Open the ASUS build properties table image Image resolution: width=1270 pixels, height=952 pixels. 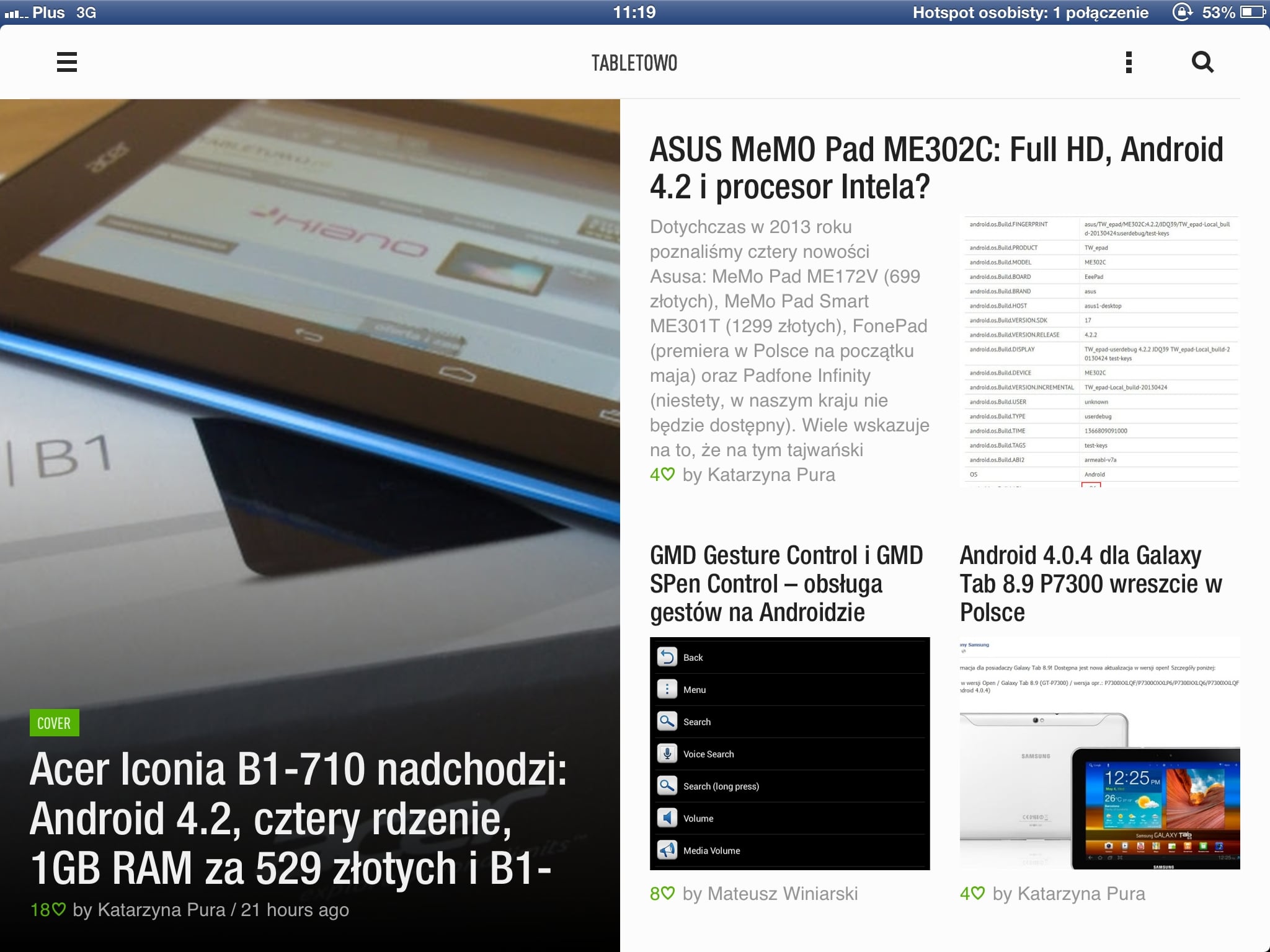[x=1100, y=351]
